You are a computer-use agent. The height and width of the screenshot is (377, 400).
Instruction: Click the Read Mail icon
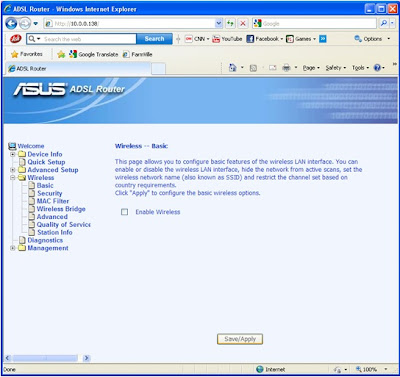click(x=273, y=68)
